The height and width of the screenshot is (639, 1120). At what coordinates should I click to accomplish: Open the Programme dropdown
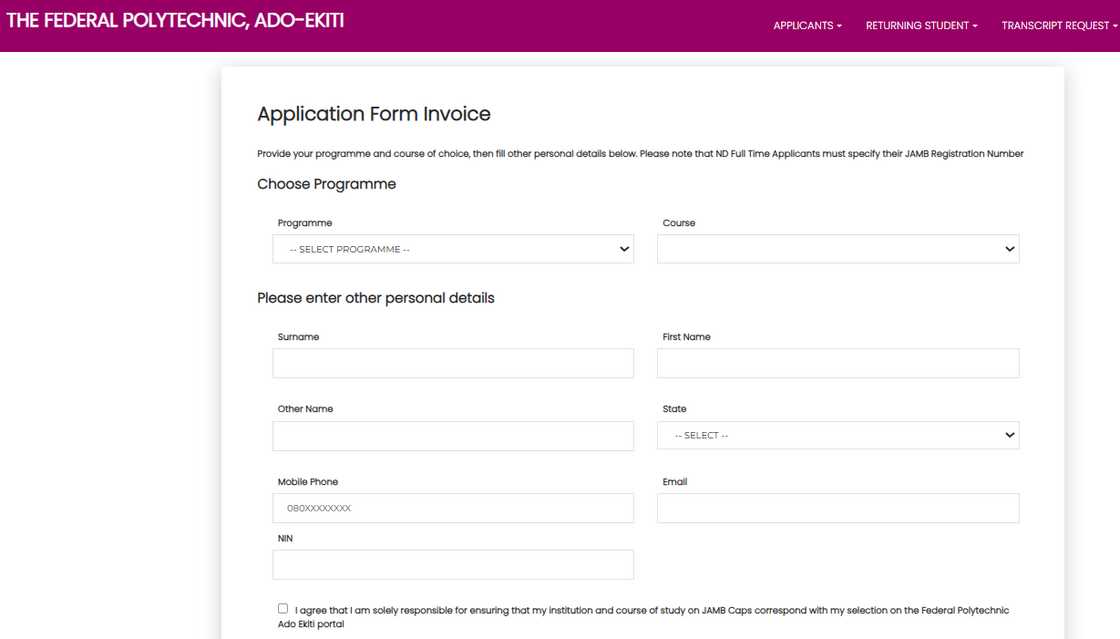(452, 249)
